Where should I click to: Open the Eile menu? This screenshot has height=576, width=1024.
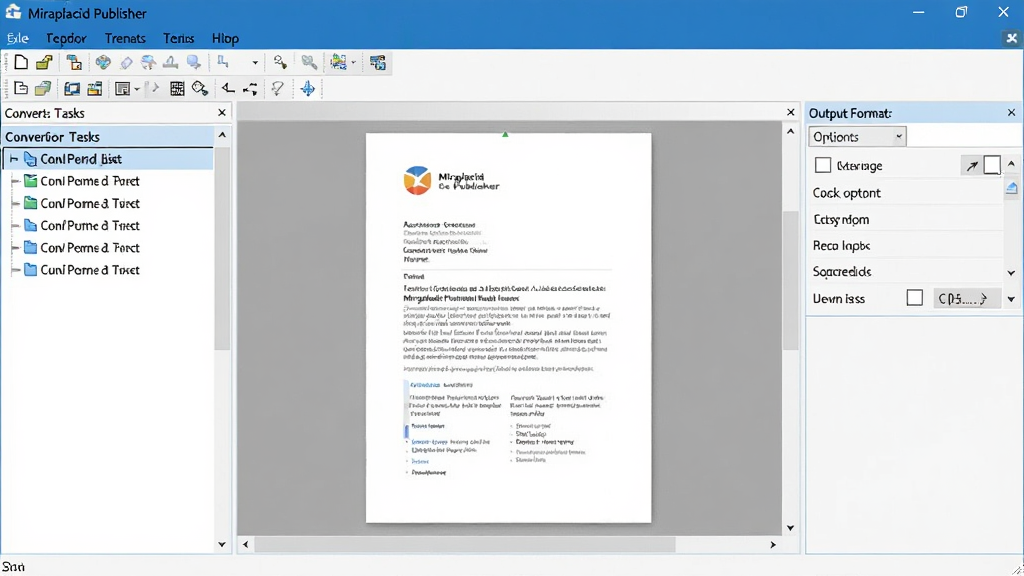click(x=18, y=39)
